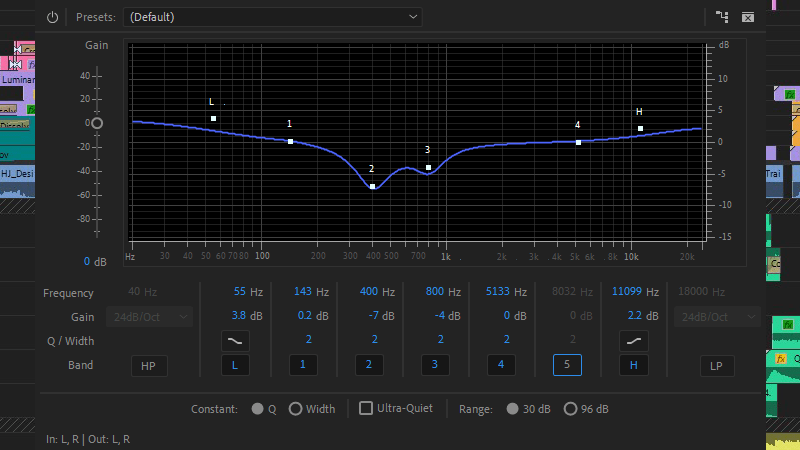Image resolution: width=800 pixels, height=450 pixels.
Task: Click the 400 Hz frequency value
Action: pyautogui.click(x=369, y=291)
